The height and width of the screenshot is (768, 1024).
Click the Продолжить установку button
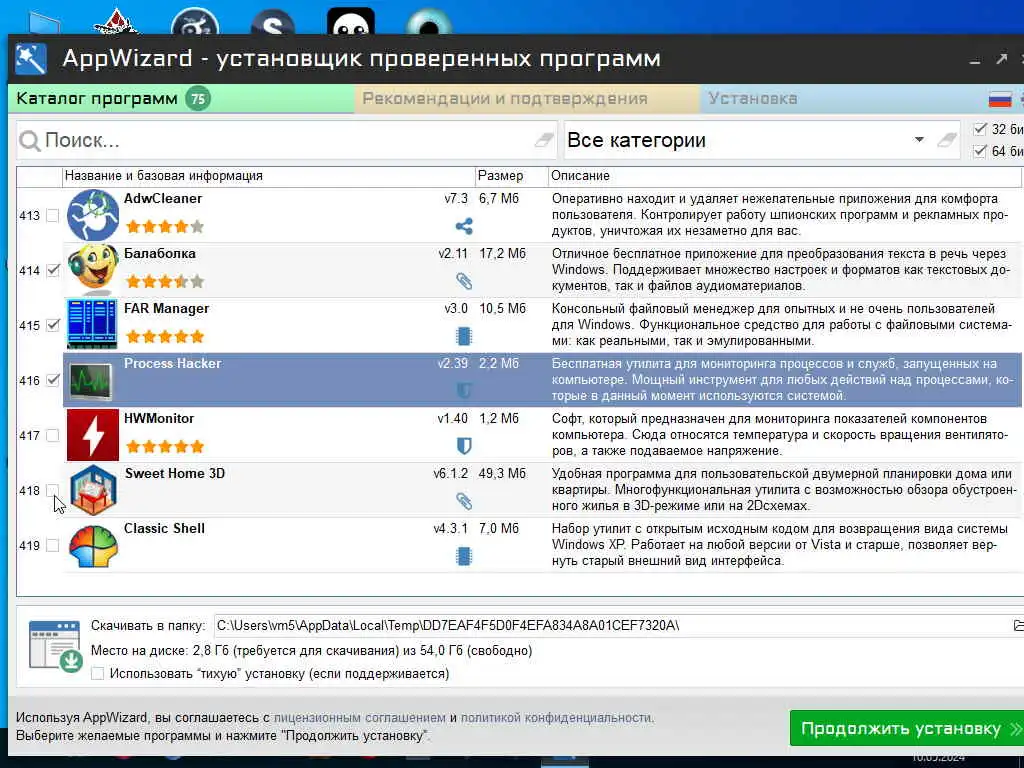click(907, 728)
